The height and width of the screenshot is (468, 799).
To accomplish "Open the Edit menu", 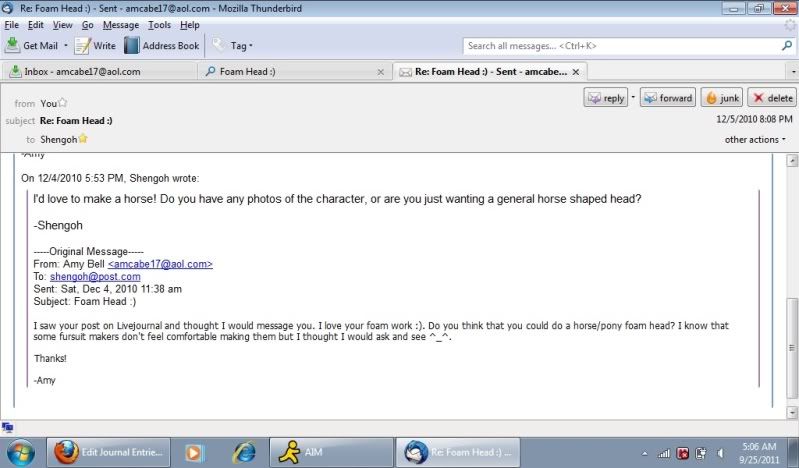I will coord(35,25).
